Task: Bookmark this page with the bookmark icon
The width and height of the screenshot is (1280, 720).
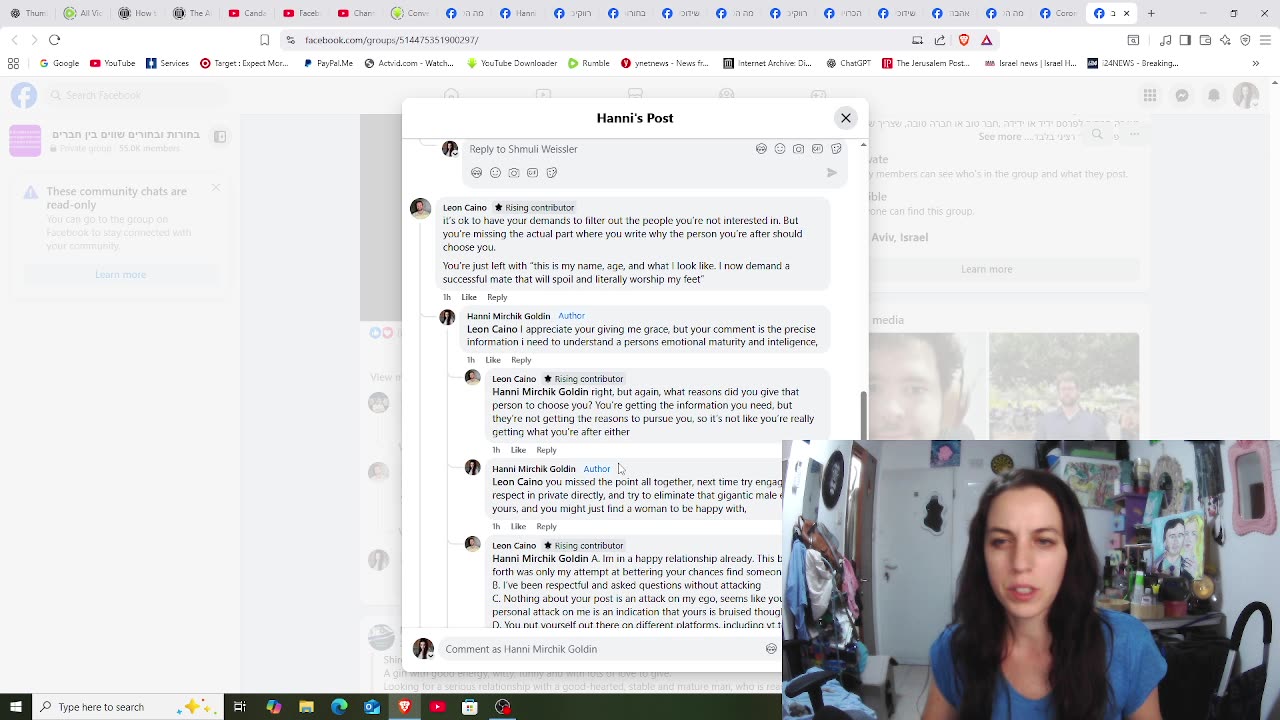Action: 264,40
